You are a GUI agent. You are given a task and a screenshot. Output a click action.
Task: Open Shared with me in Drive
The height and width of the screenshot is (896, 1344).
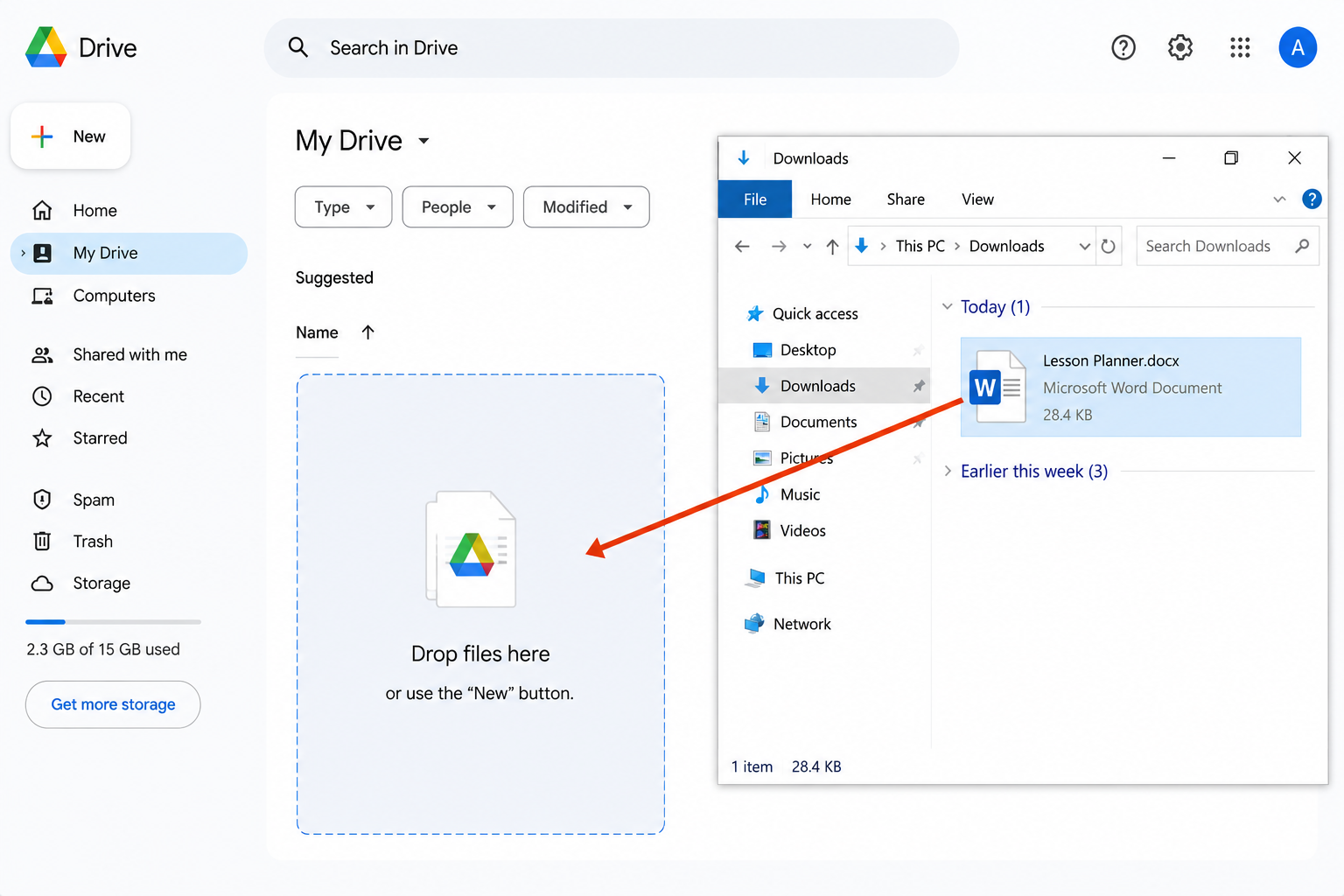(129, 354)
